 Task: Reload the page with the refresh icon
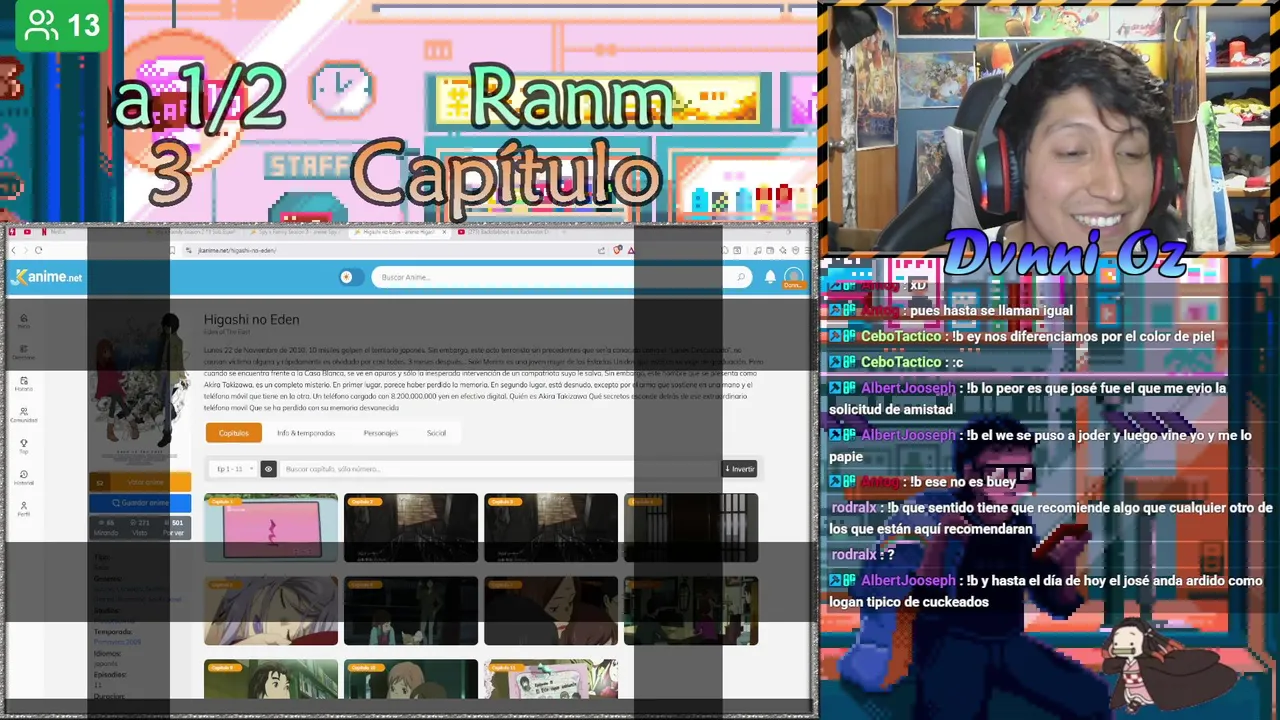click(x=38, y=250)
